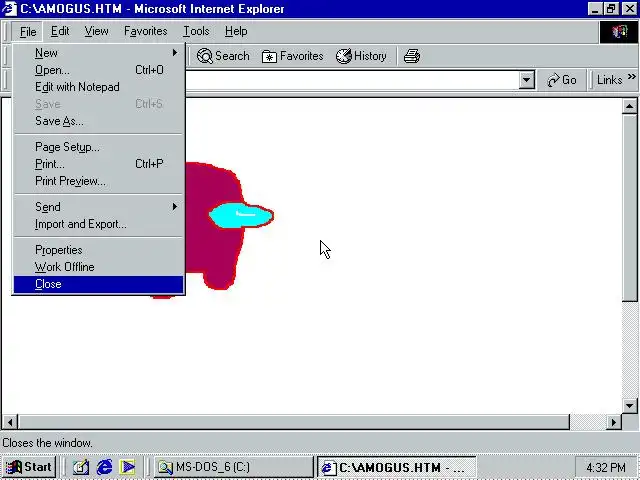Click the Favorites toolbar button
The height and width of the screenshot is (480, 640).
(x=292, y=56)
